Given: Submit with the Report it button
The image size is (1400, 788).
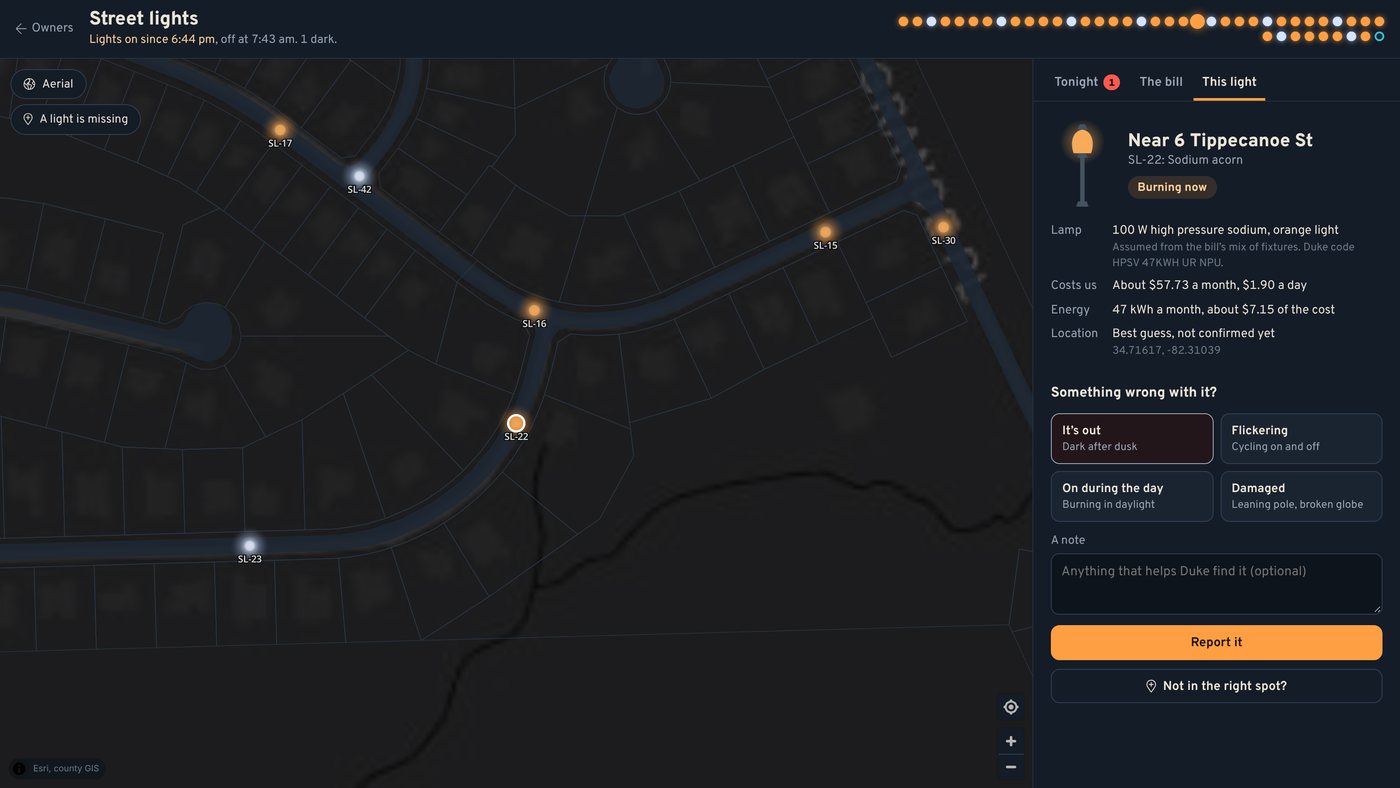Looking at the screenshot, I should (1216, 643).
